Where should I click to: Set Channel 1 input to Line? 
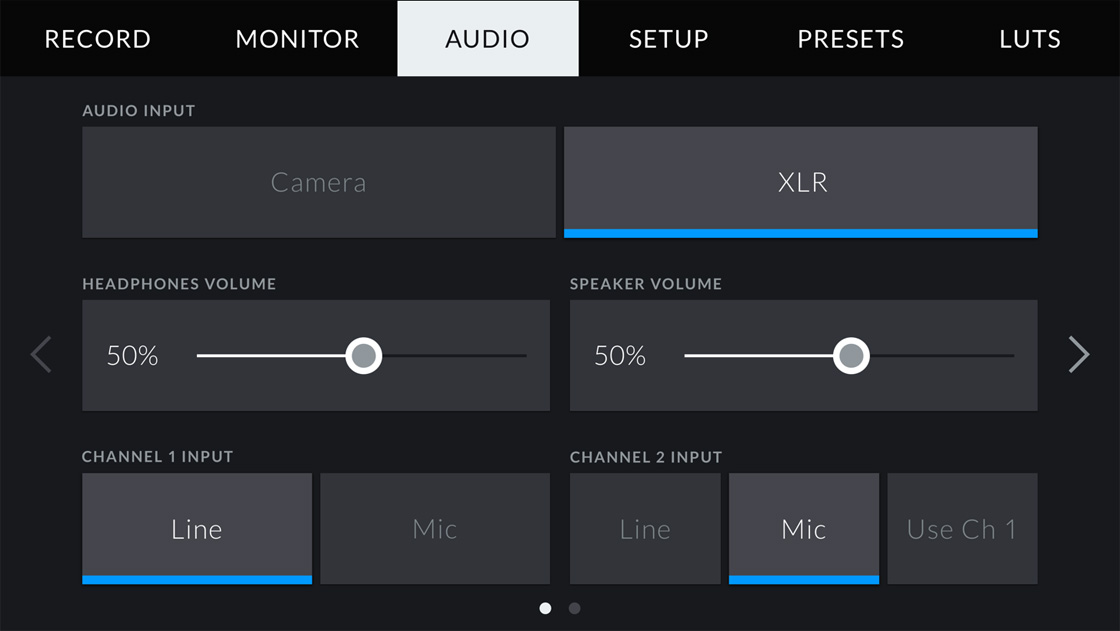pyautogui.click(x=197, y=528)
